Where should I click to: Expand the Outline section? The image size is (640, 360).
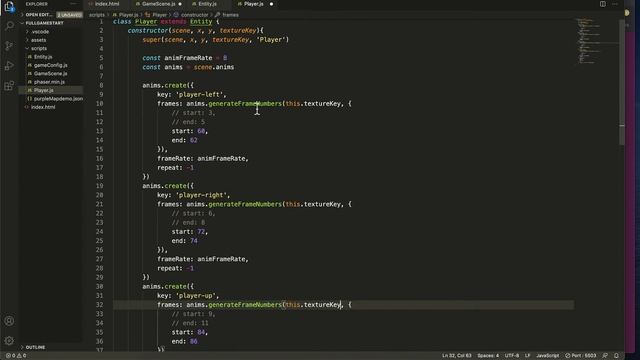[x=36, y=347]
